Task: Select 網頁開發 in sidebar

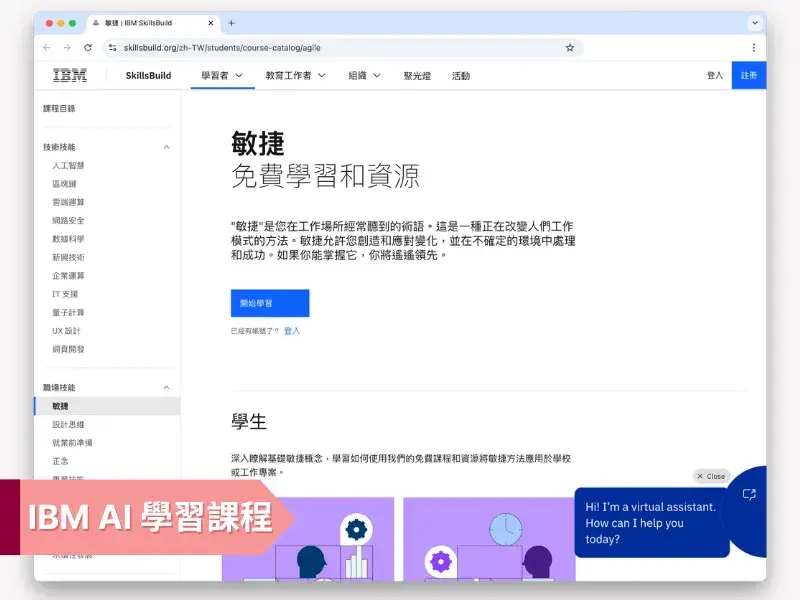Action: (68, 349)
